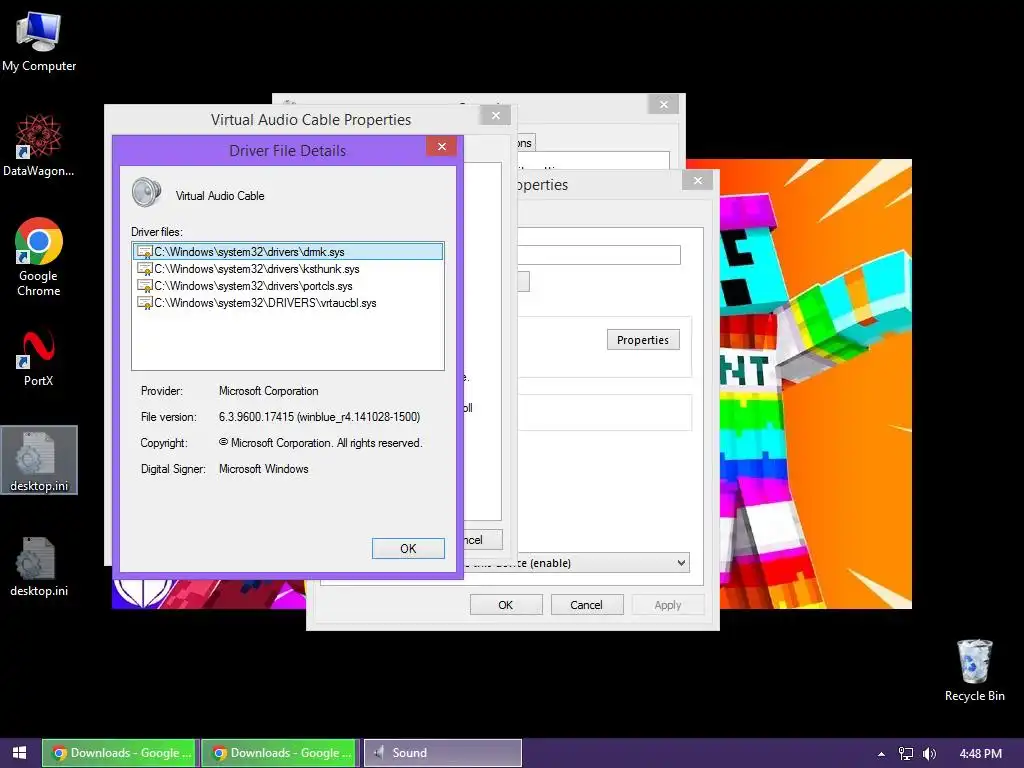Launch Google Chrome from the desktop

tap(39, 256)
